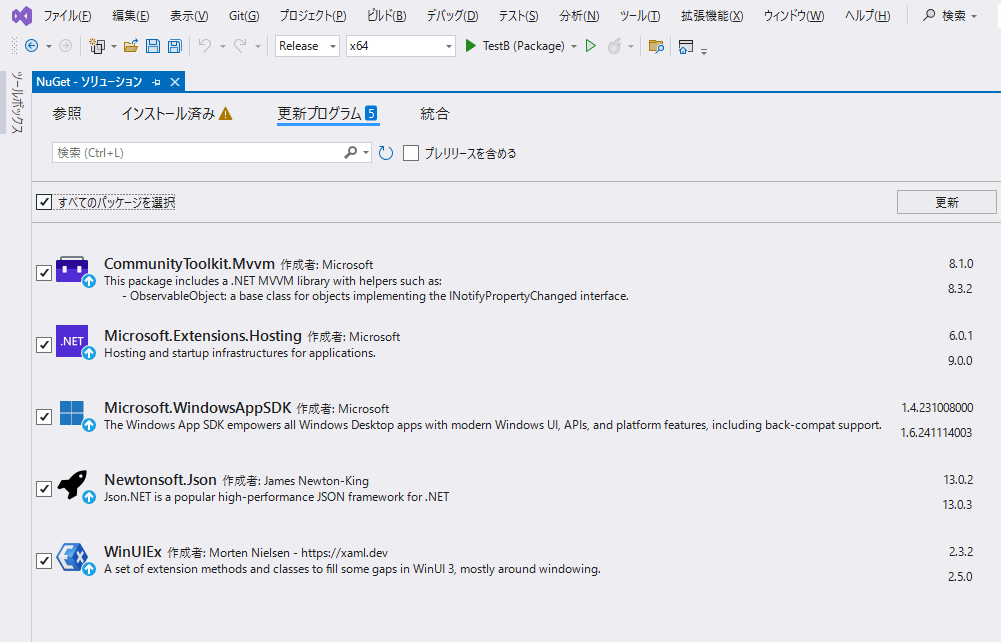
Task: Click the WinUIEx package icon
Action: (x=72, y=557)
